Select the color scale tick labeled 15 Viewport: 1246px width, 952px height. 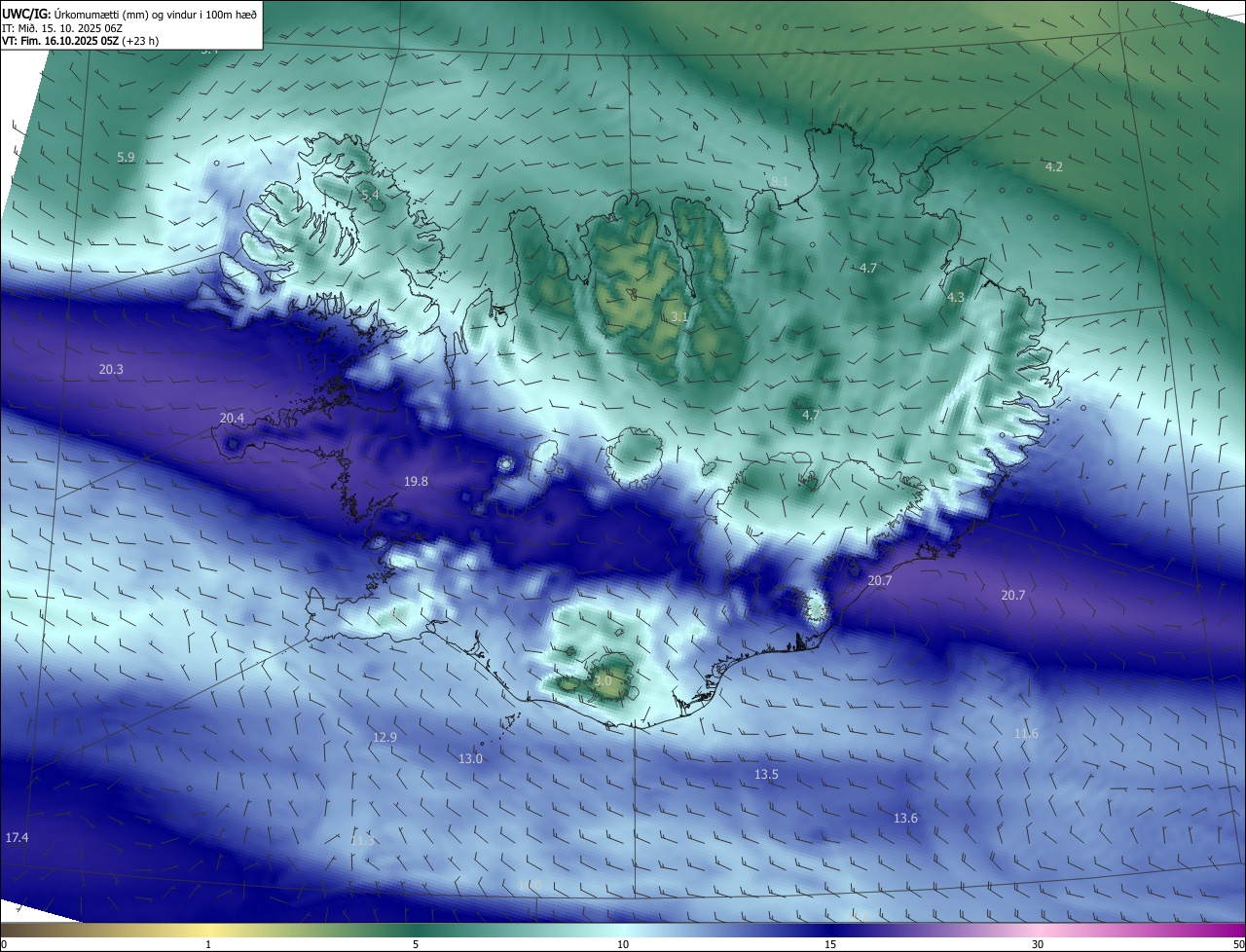pyautogui.click(x=830, y=945)
